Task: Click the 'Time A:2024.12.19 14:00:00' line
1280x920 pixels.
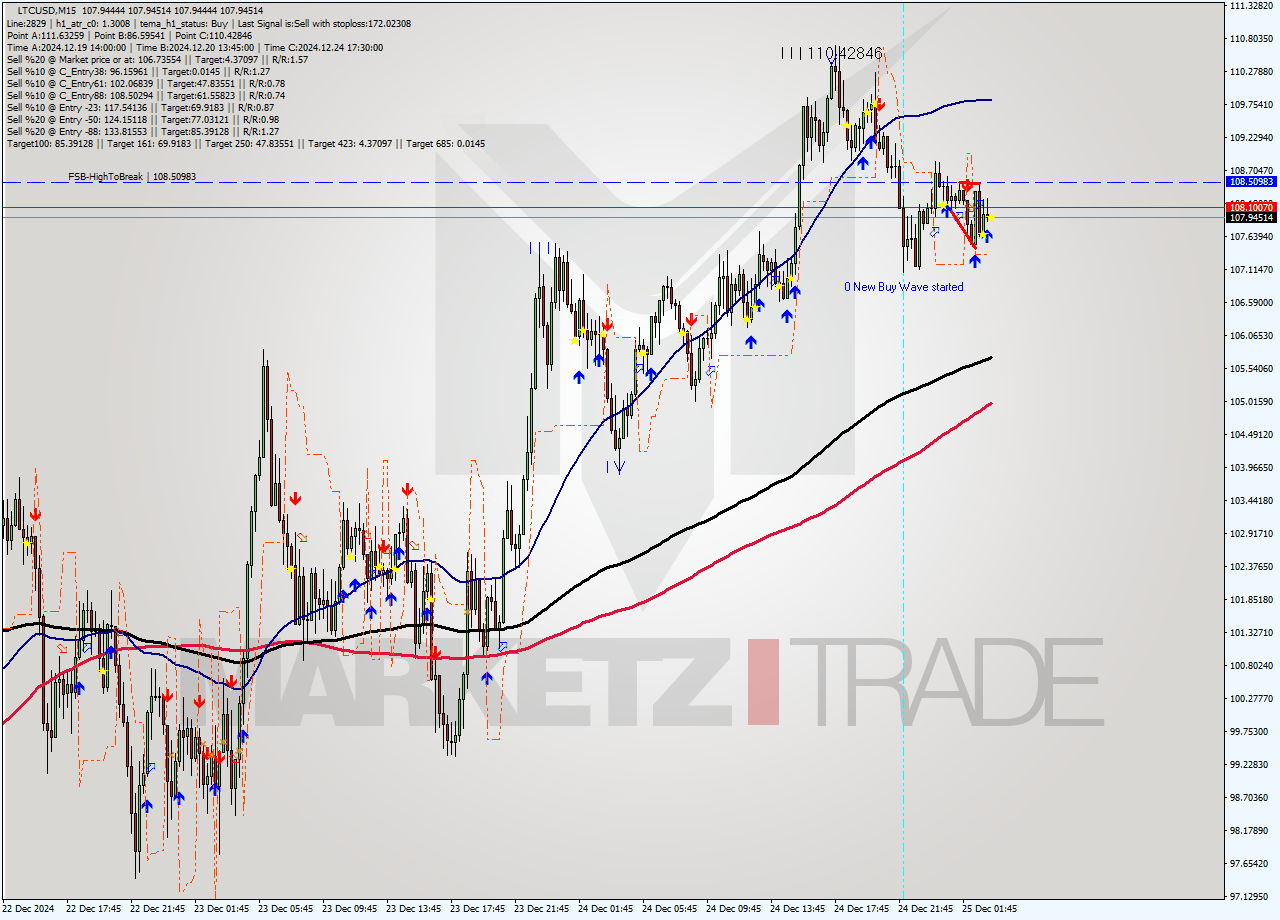Action: click(x=194, y=47)
